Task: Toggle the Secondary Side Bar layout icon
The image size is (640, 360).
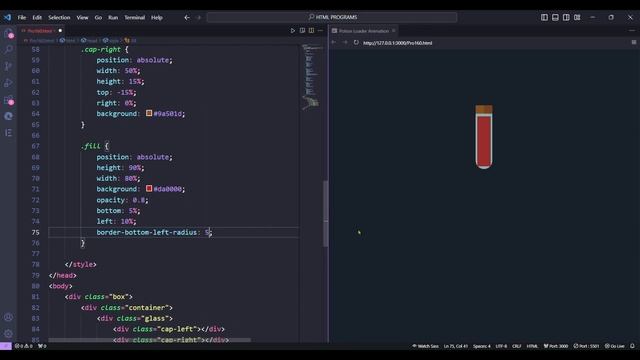Action: coord(566,17)
